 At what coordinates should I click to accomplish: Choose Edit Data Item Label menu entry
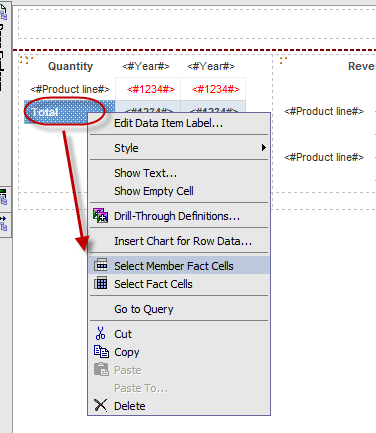tap(179, 123)
